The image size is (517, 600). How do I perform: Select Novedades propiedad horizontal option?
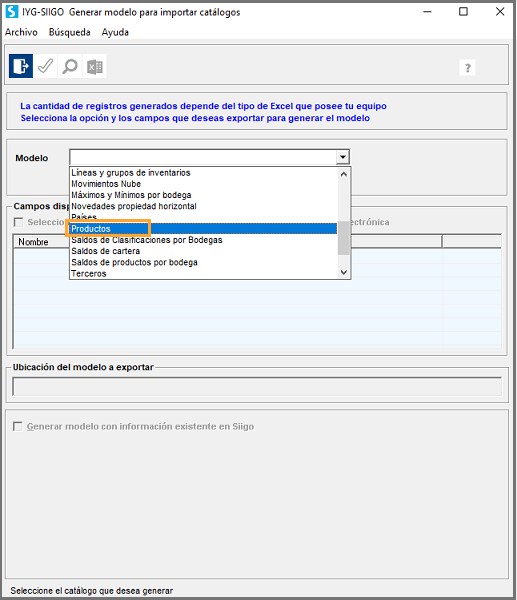click(204, 206)
